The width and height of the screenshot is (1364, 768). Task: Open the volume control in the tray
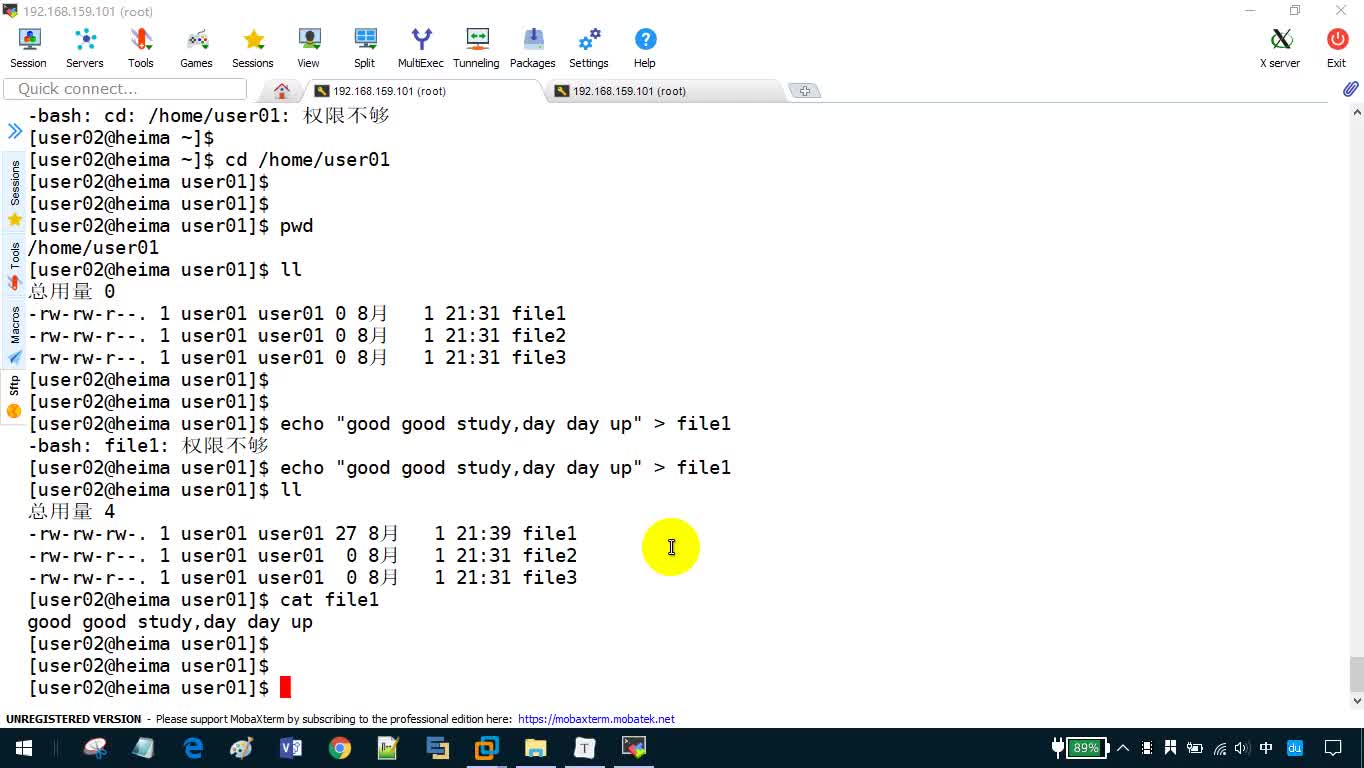(x=1242, y=748)
